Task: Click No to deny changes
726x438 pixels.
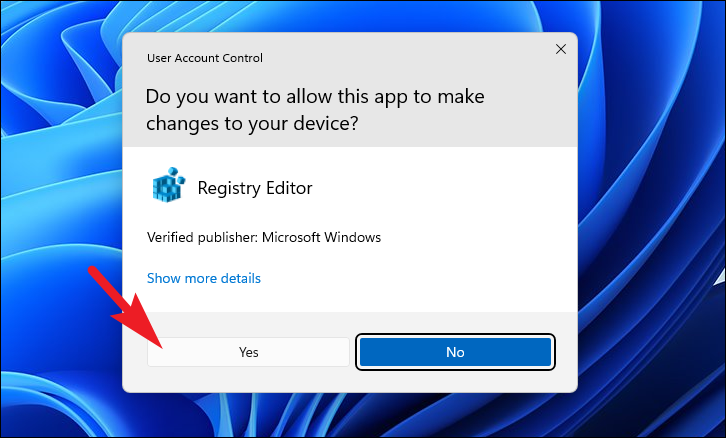Action: coord(455,352)
